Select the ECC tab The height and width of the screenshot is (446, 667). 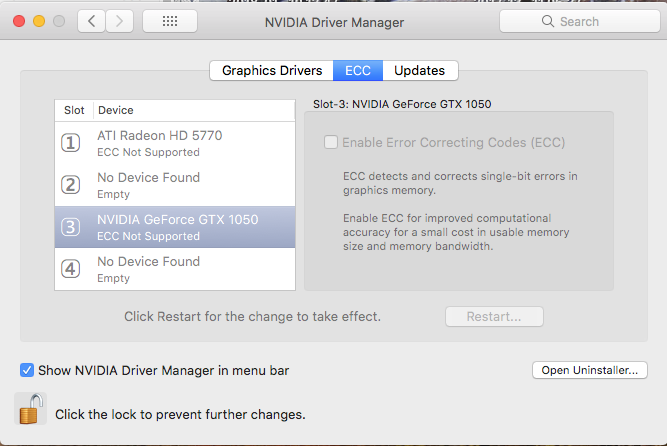pos(358,70)
